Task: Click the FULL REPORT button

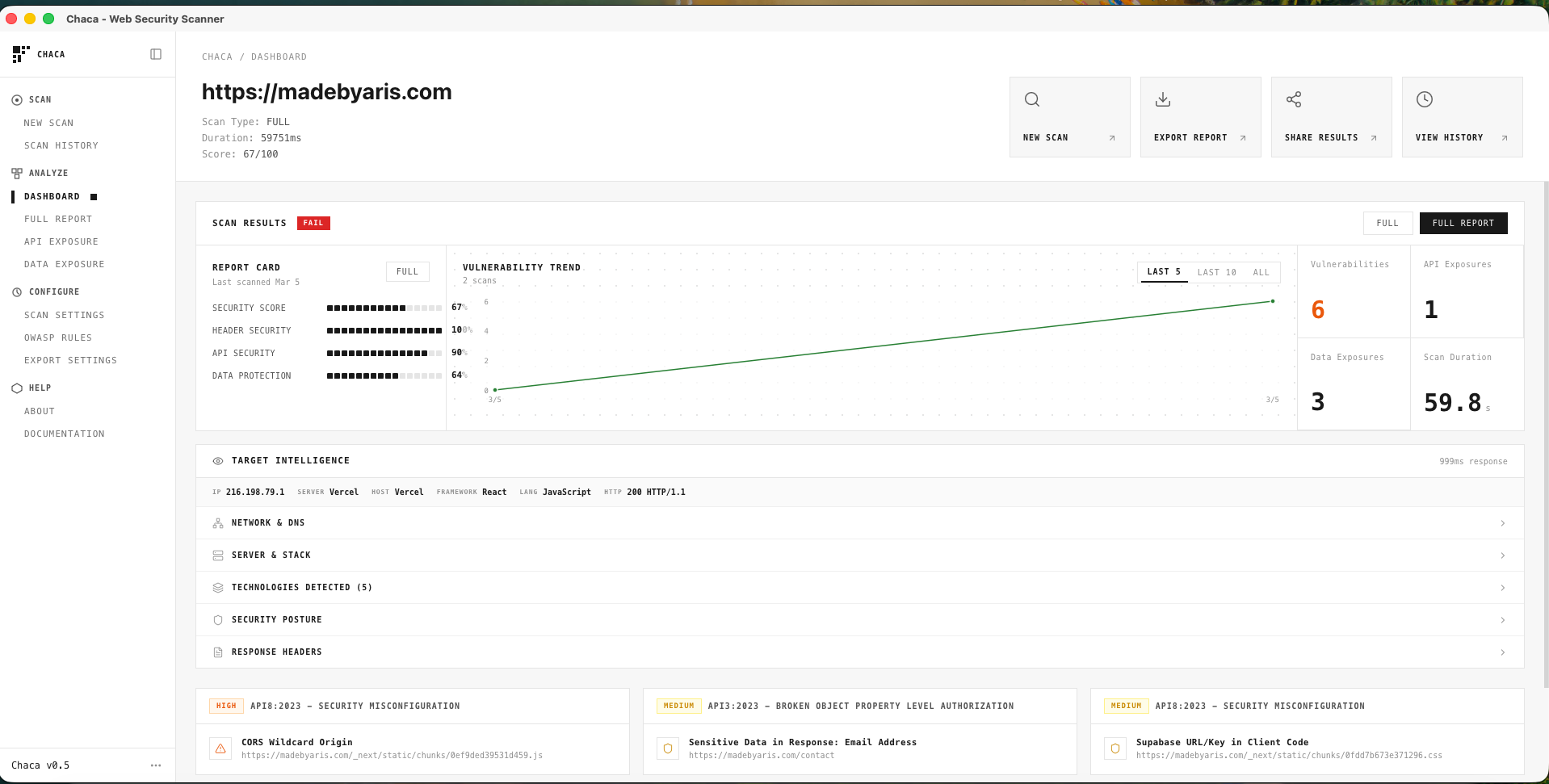Action: [x=1463, y=223]
